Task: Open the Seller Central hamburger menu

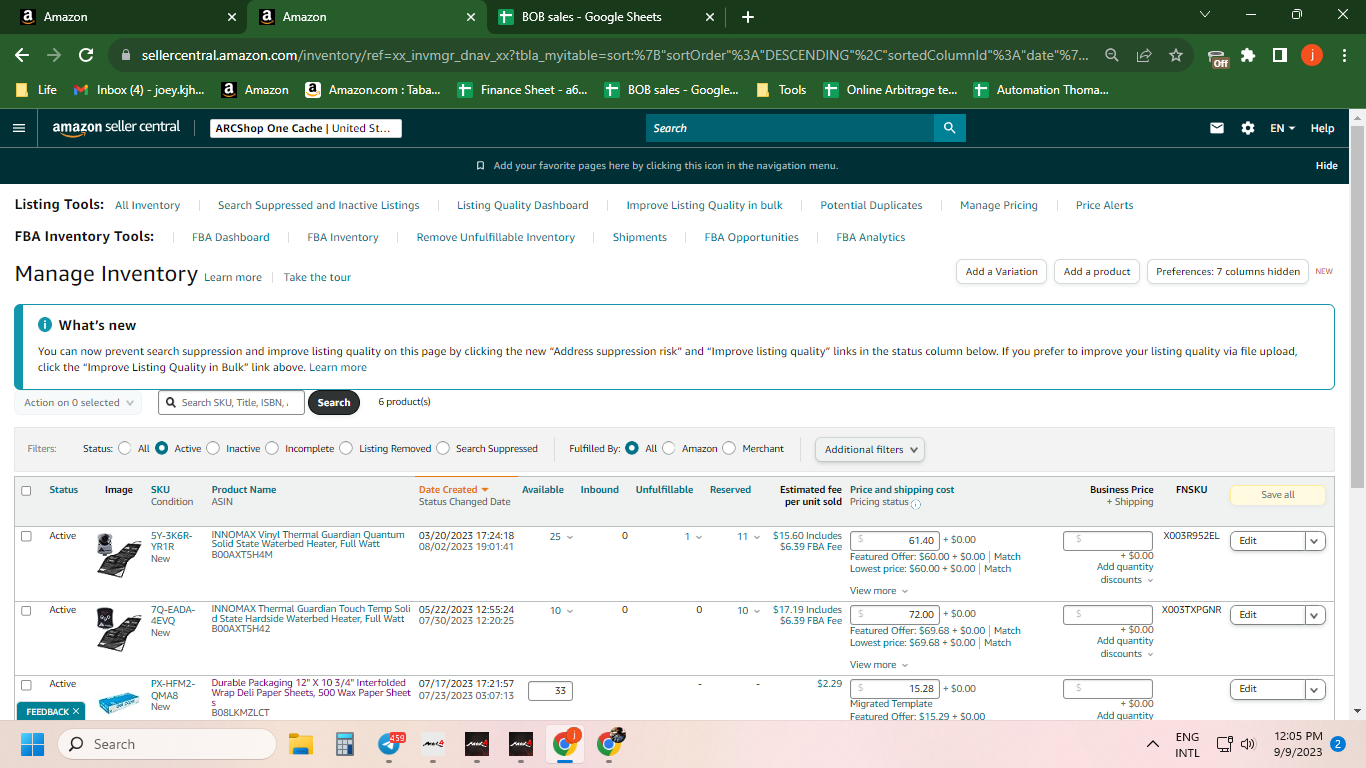Action: [x=18, y=128]
